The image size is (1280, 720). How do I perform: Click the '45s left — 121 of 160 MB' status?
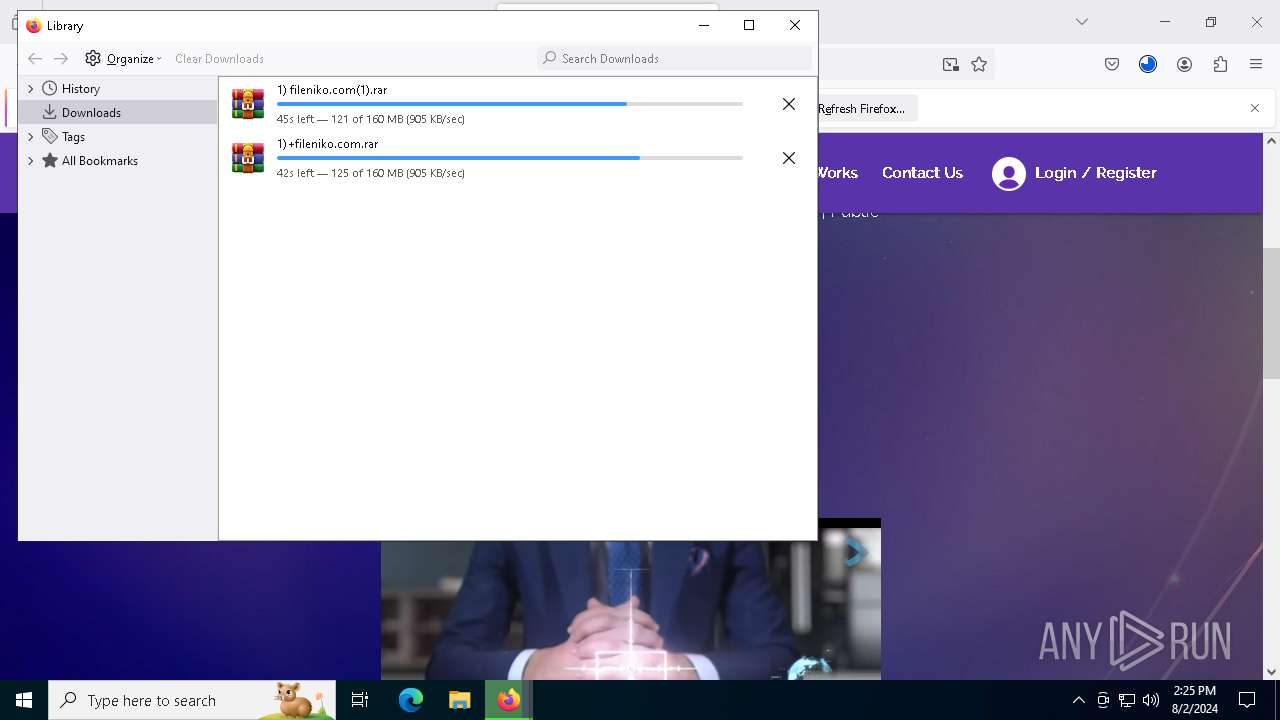tap(370, 119)
